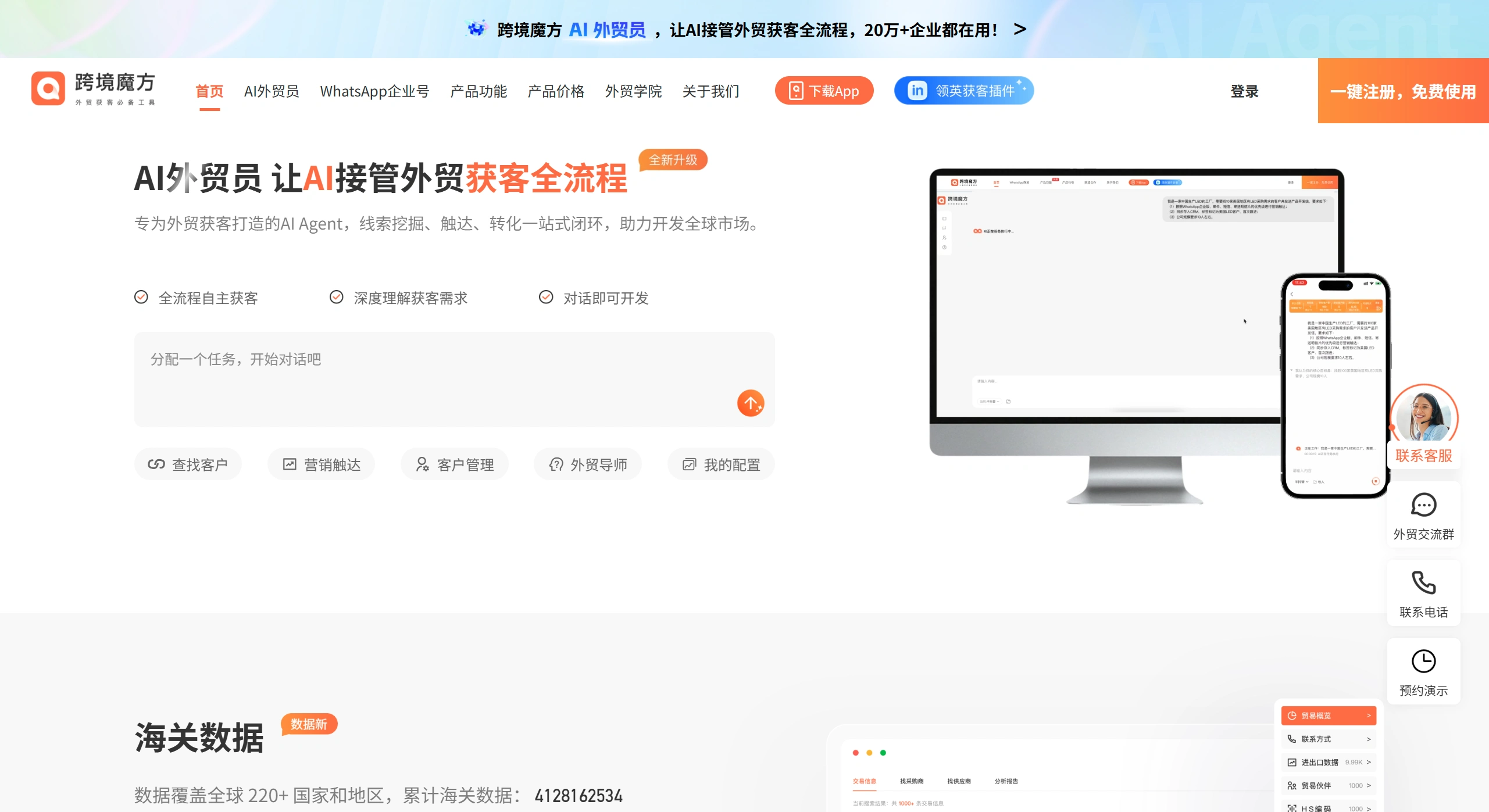The height and width of the screenshot is (812, 1489).
Task: Switch to the AI外贸员 navigation tab
Action: tap(272, 91)
